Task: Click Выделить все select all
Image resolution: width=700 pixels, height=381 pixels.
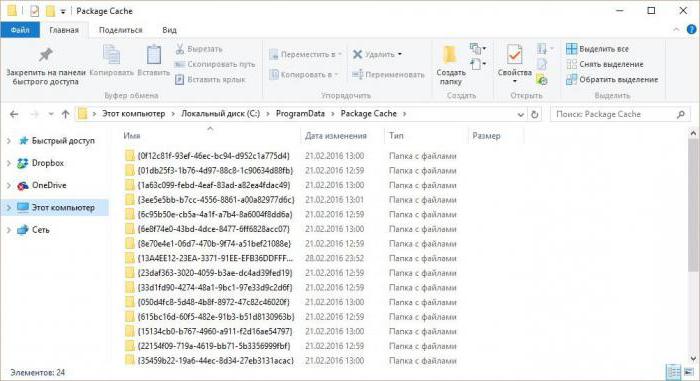Action: coord(597,49)
